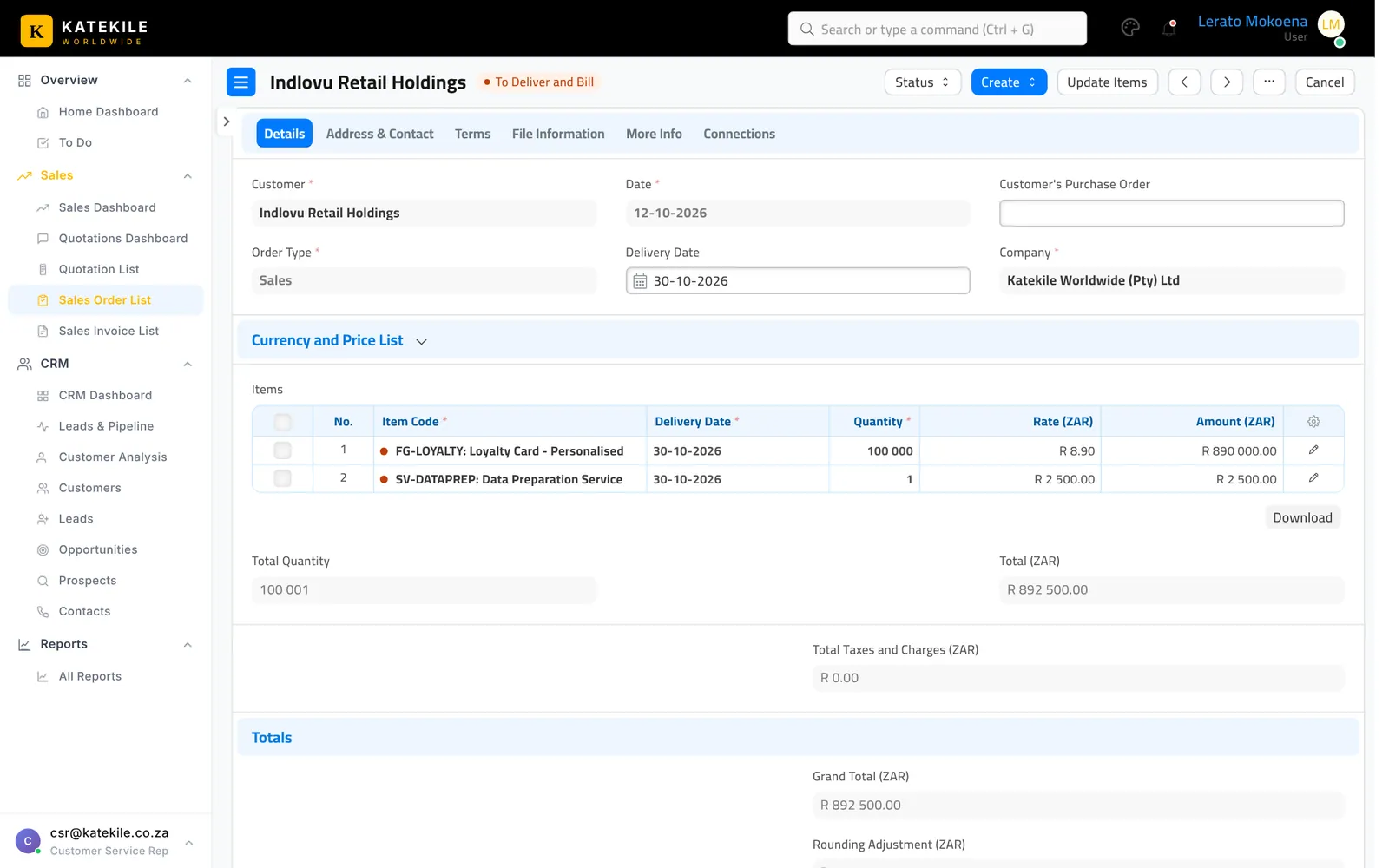The image size is (1389, 868).
Task: Collapse the CRM sidebar section
Action: click(x=188, y=365)
